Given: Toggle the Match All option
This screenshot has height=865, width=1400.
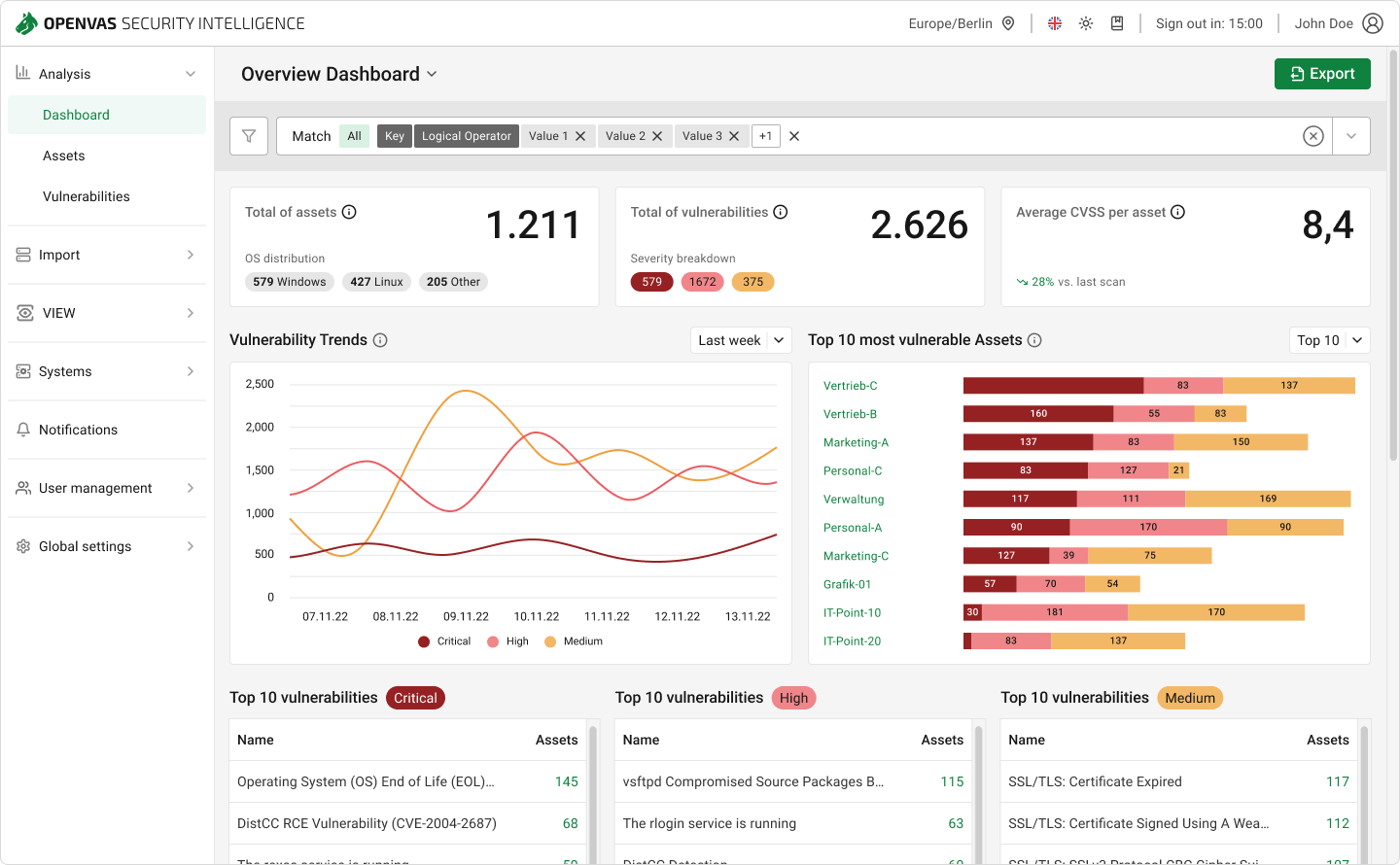Looking at the screenshot, I should [355, 136].
